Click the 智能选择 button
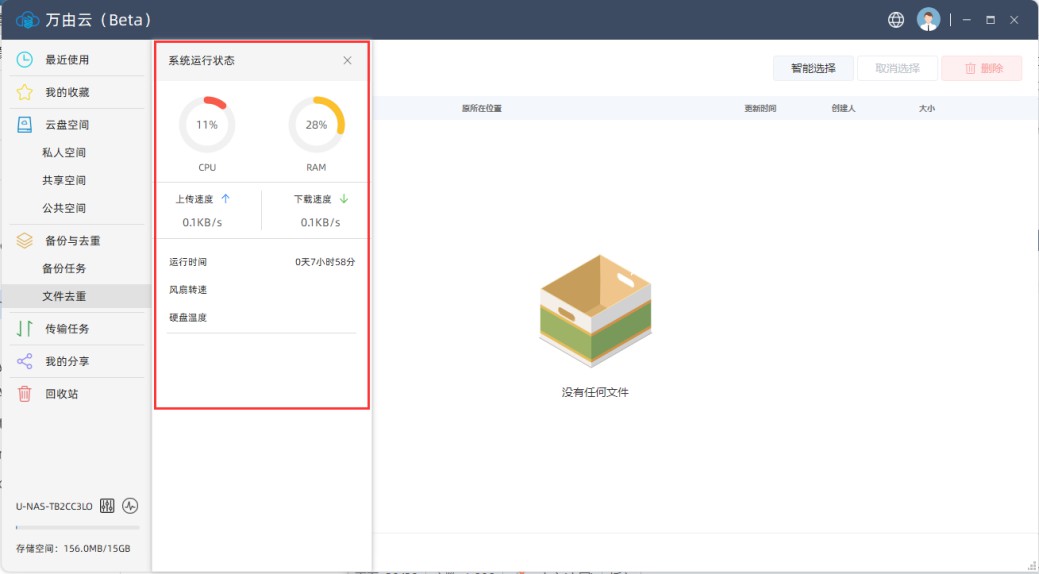 click(x=812, y=68)
